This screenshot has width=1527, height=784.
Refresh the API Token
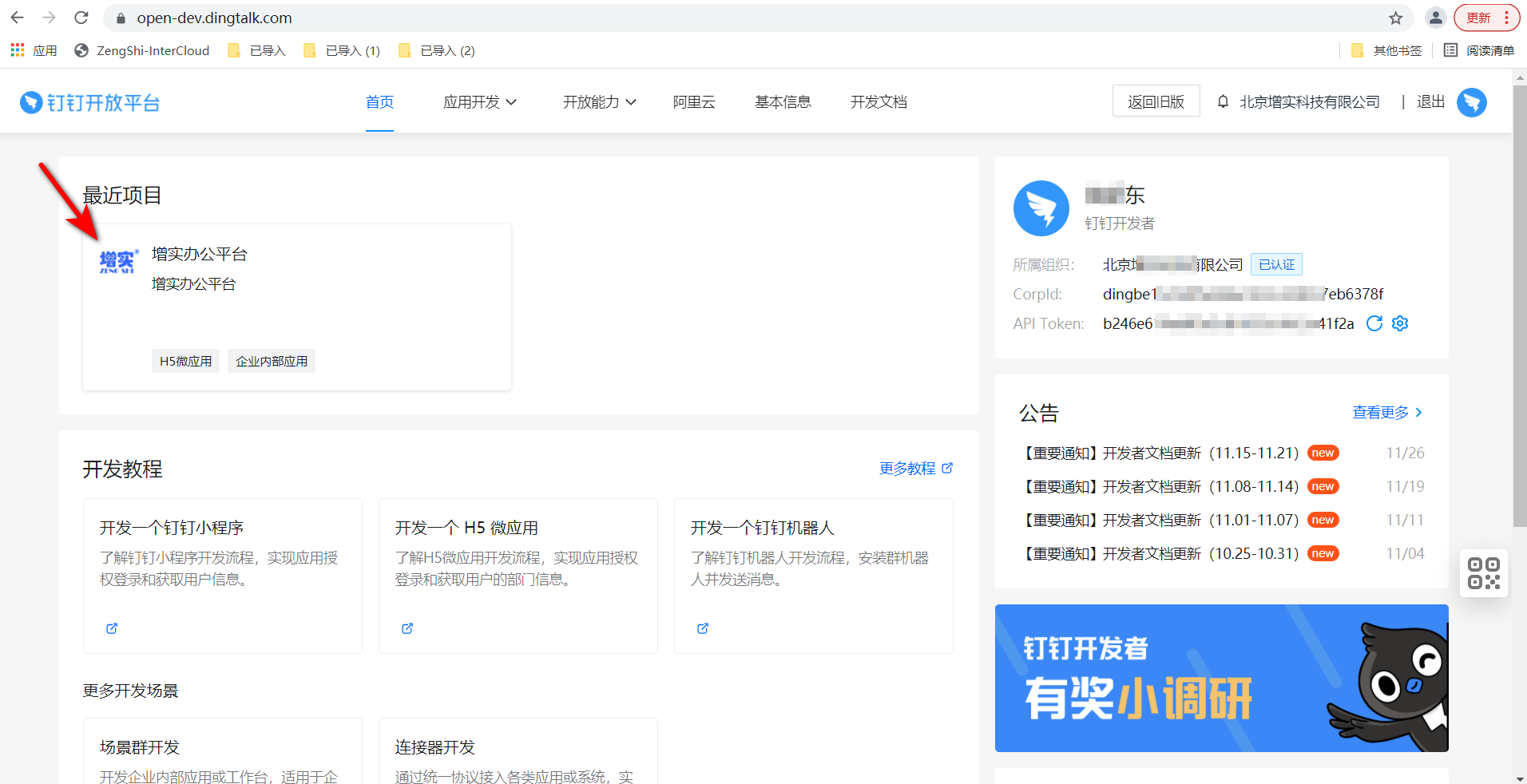(1374, 323)
